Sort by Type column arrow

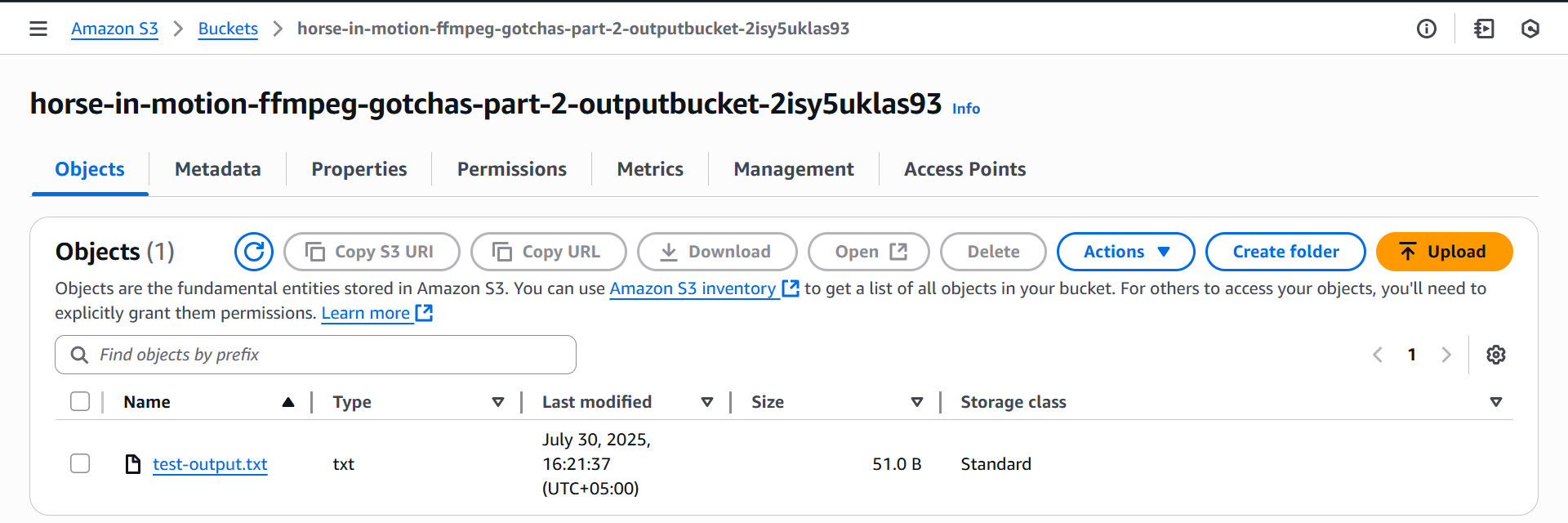click(x=498, y=402)
